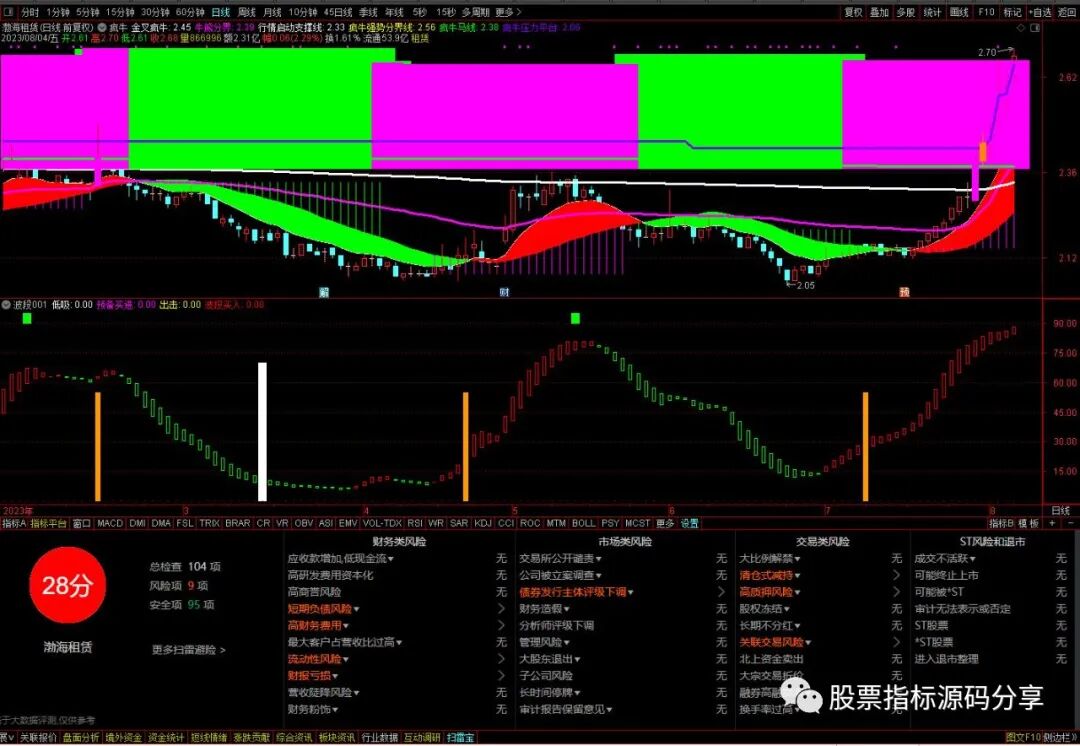Image resolution: width=1080 pixels, height=746 pixels.
Task: Add stock to +自选 watchlist
Action: click(x=1040, y=12)
